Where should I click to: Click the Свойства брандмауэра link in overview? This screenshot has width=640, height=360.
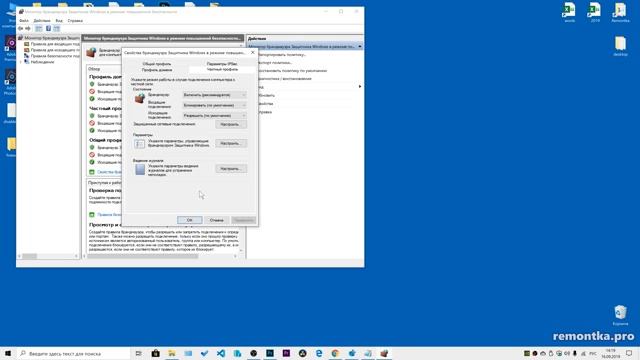[x=109, y=172]
